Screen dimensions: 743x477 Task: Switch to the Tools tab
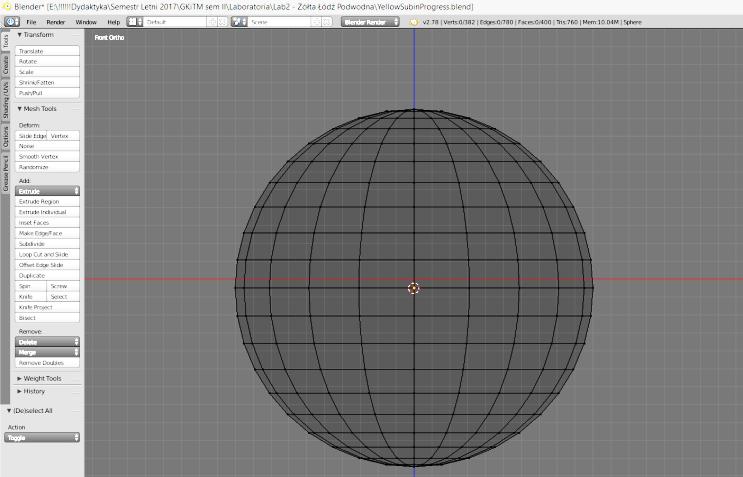click(5, 41)
